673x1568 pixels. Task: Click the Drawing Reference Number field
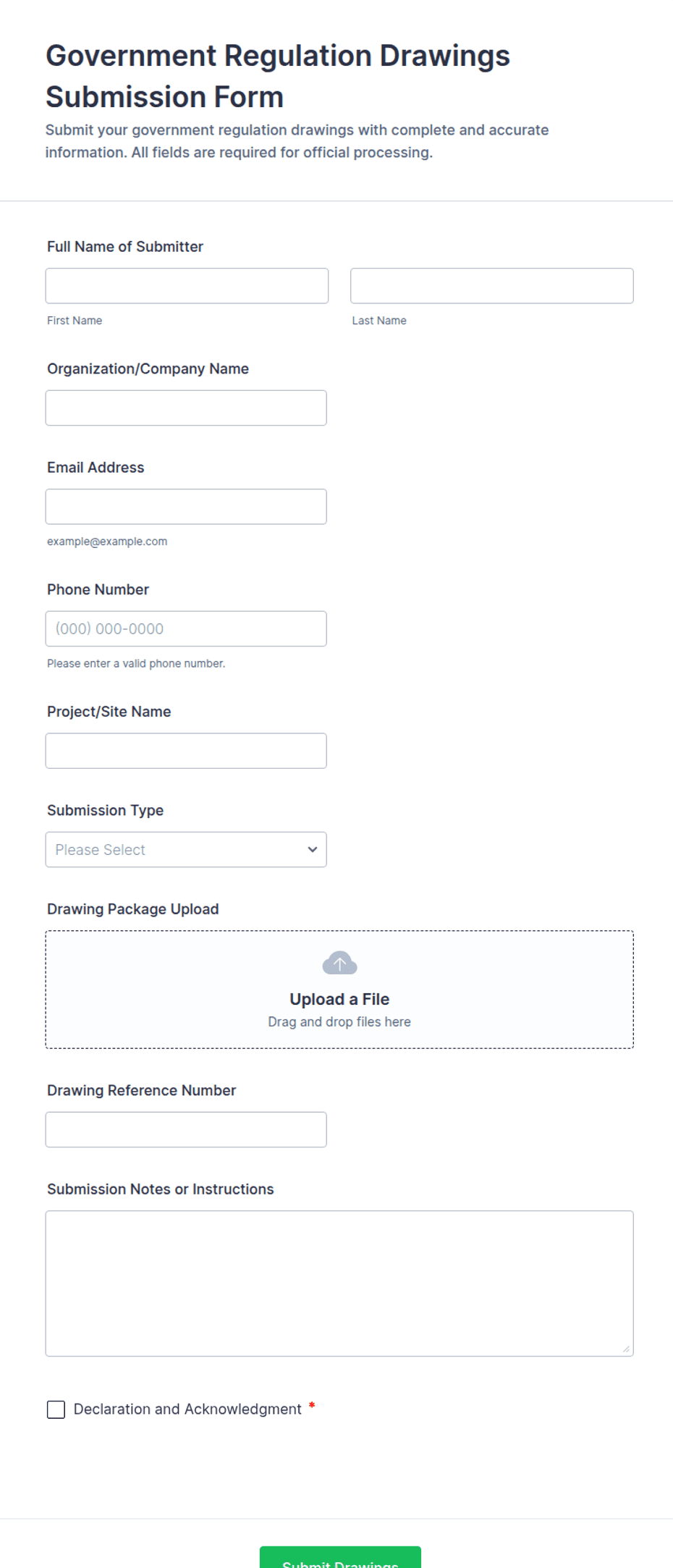[x=186, y=1129]
